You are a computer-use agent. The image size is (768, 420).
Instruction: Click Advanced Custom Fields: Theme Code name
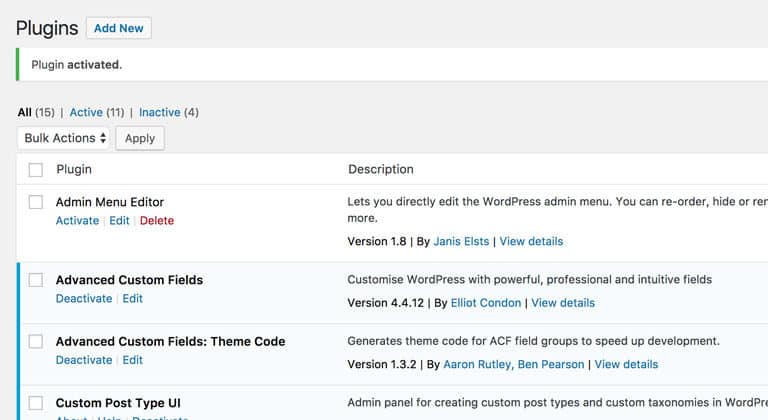[x=170, y=341]
